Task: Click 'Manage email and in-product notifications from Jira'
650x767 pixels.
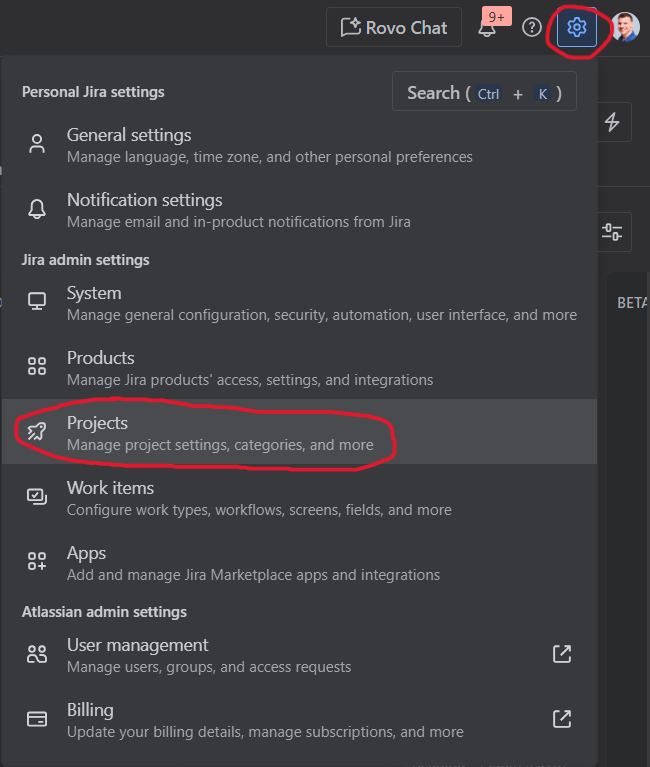Action: click(239, 222)
